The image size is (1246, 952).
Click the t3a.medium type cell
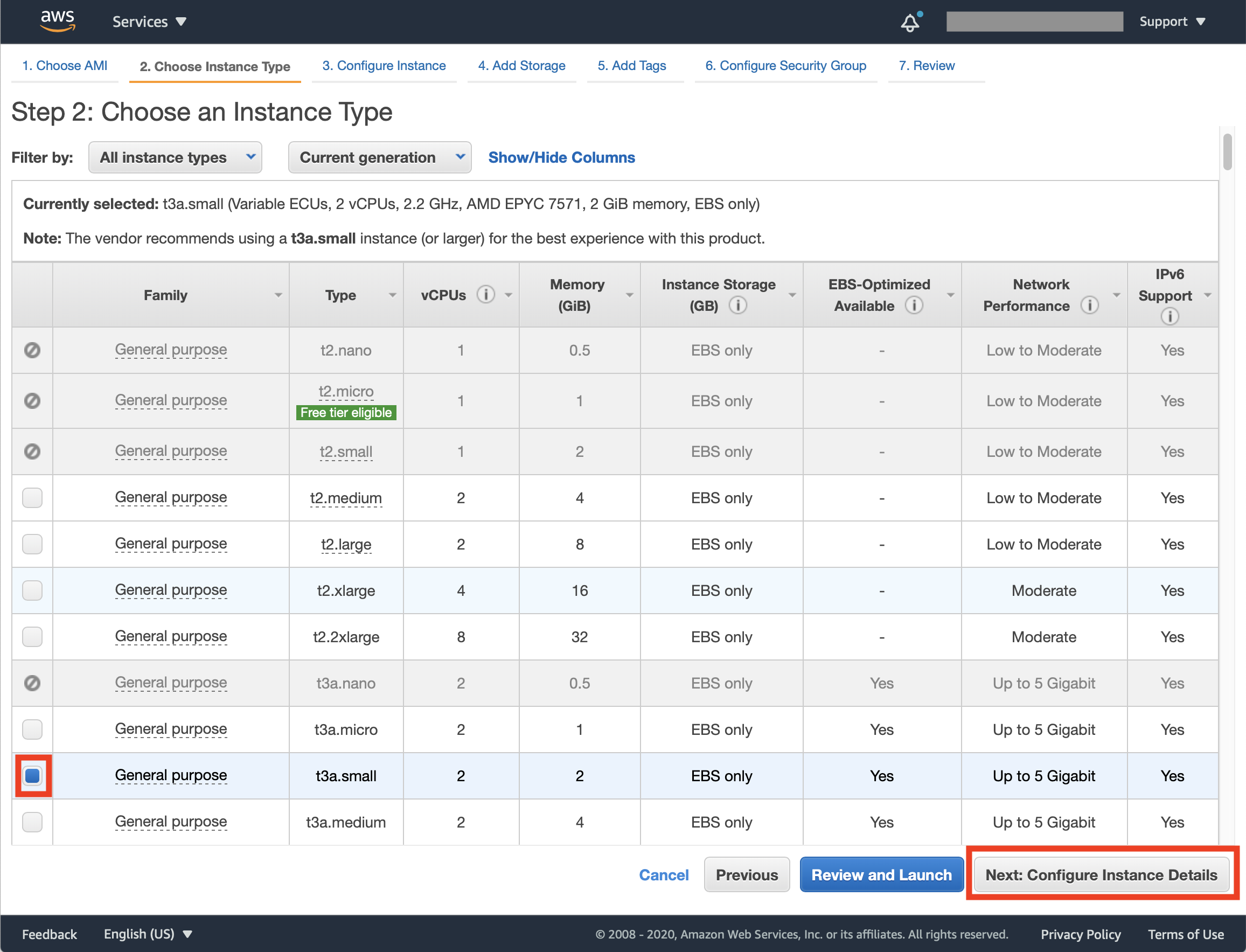(346, 822)
